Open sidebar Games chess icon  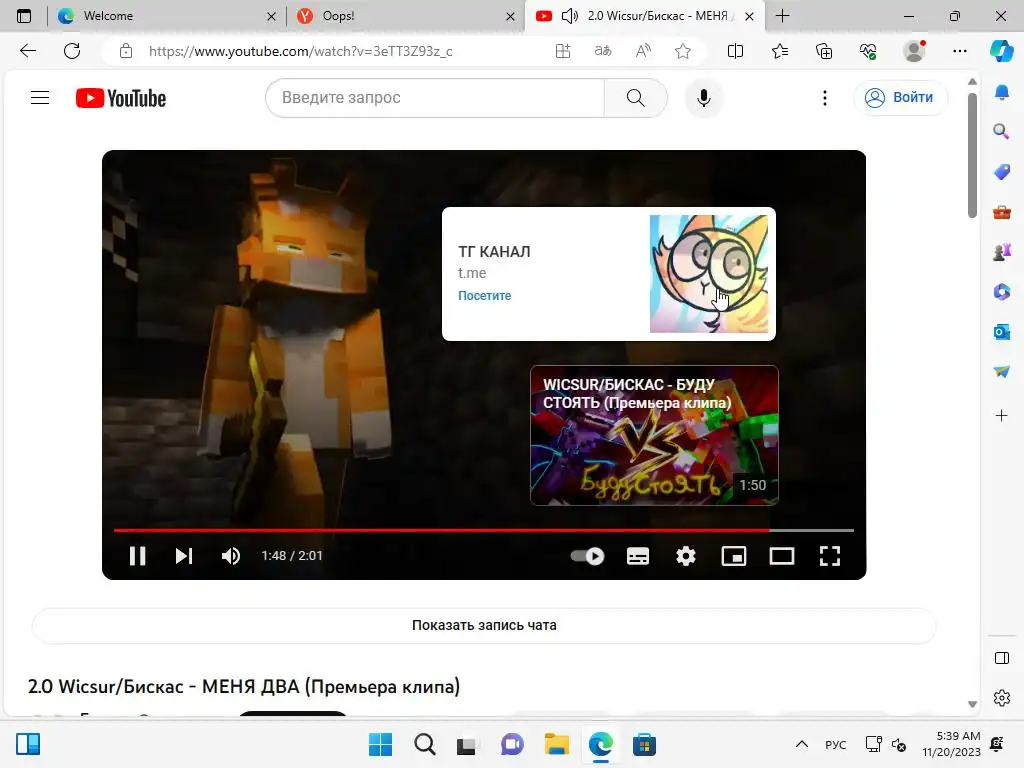(x=1002, y=252)
